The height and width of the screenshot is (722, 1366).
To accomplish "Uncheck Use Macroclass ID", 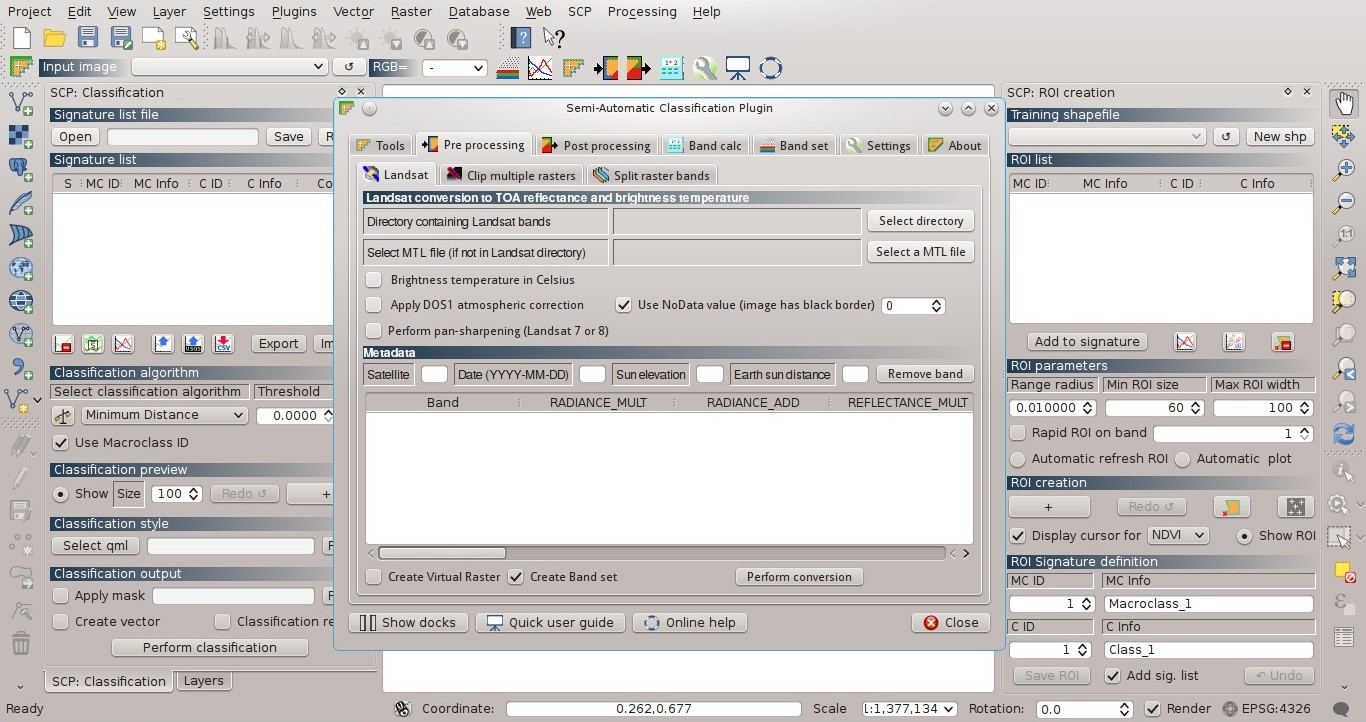I will (x=62, y=442).
